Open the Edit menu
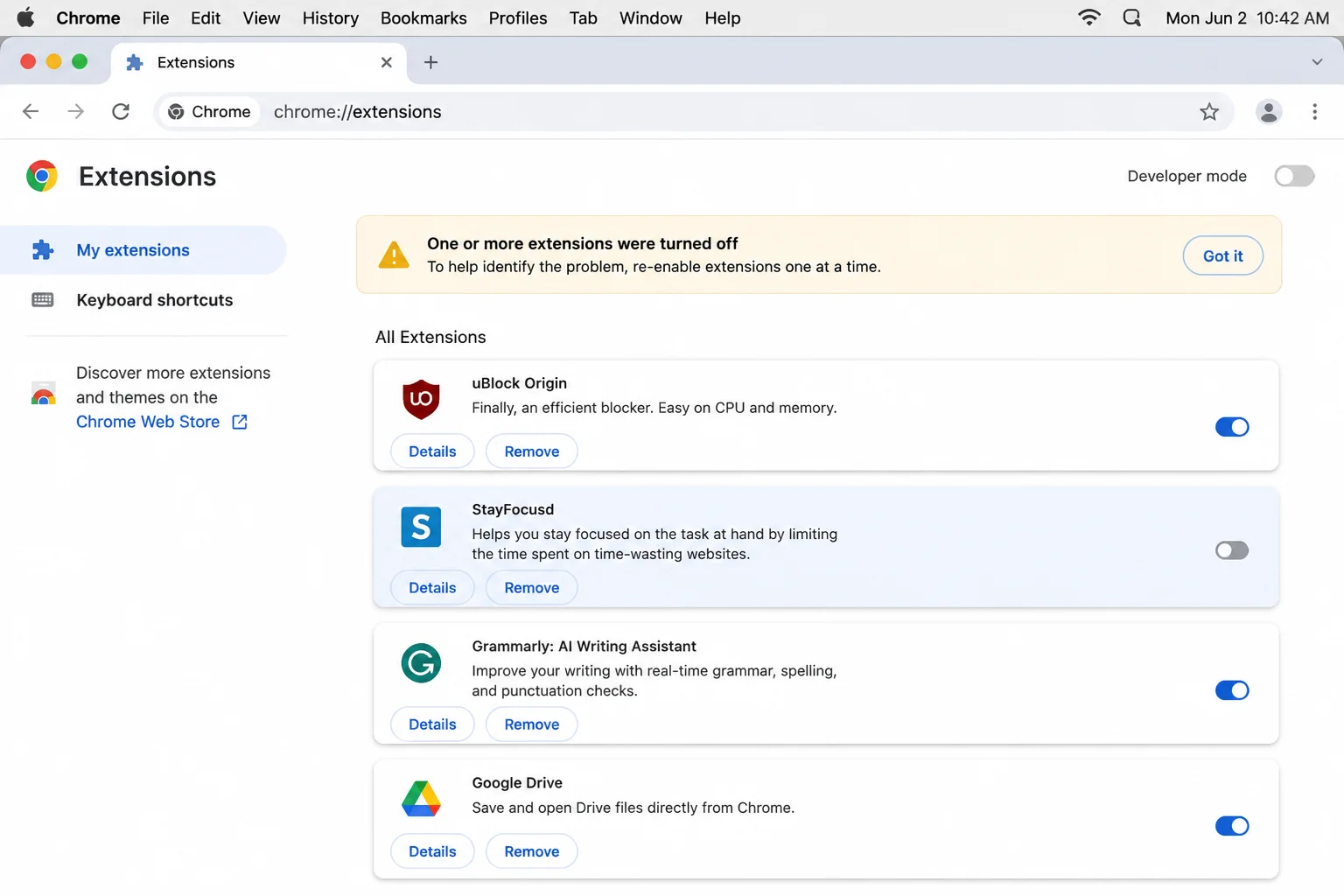The height and width of the screenshot is (896, 1344). (x=206, y=17)
